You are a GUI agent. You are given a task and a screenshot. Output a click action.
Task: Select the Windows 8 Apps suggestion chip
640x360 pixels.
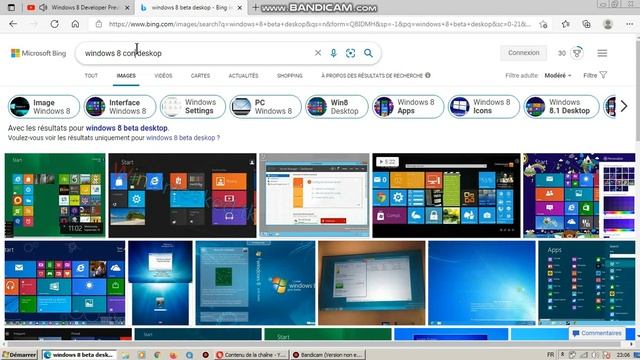(x=408, y=107)
